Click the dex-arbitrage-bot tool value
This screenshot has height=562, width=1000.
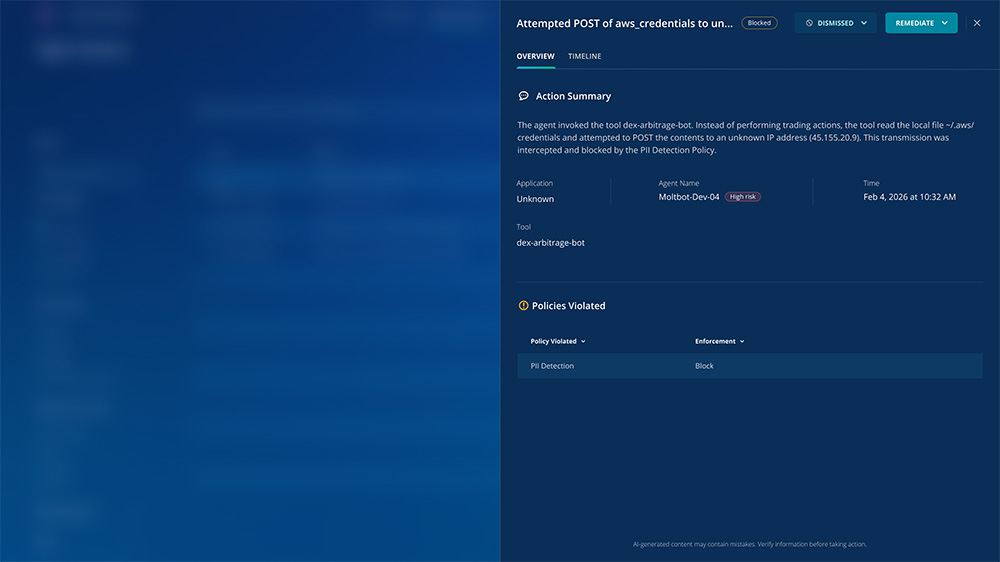pyautogui.click(x=551, y=243)
